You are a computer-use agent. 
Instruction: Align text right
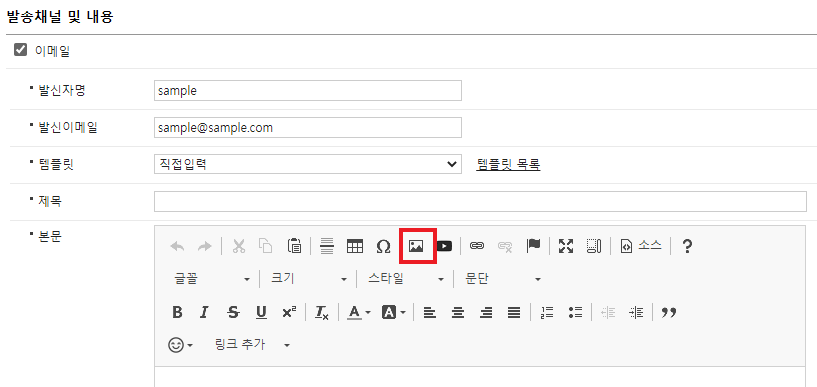486,313
